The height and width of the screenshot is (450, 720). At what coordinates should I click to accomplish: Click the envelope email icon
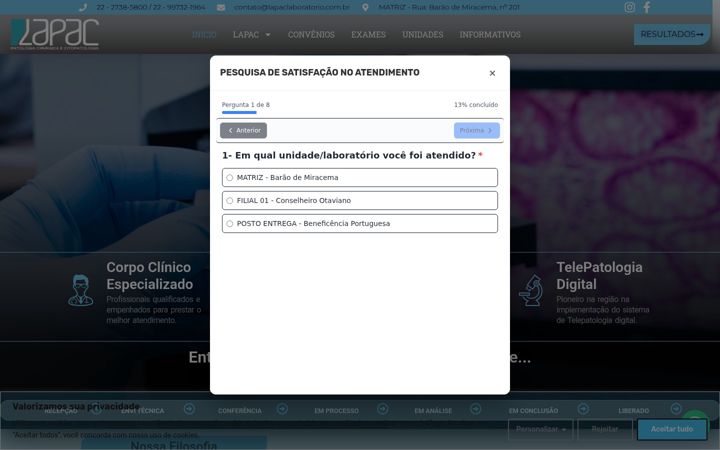point(221,7)
